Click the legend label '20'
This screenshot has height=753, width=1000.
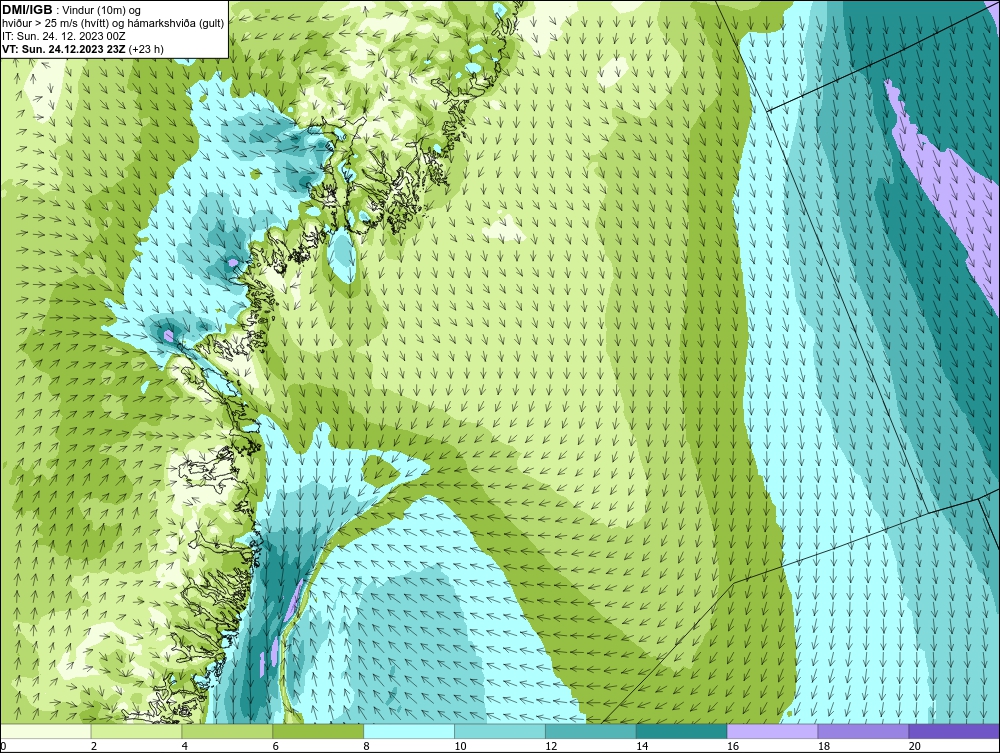915,746
